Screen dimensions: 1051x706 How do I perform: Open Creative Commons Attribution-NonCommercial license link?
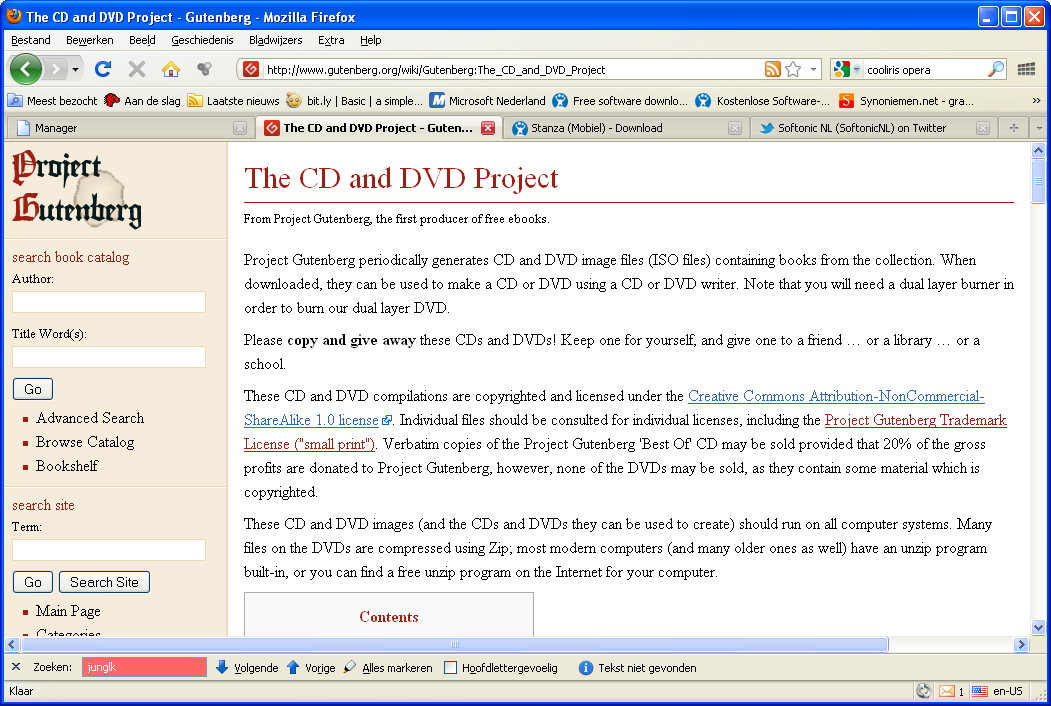[x=836, y=396]
